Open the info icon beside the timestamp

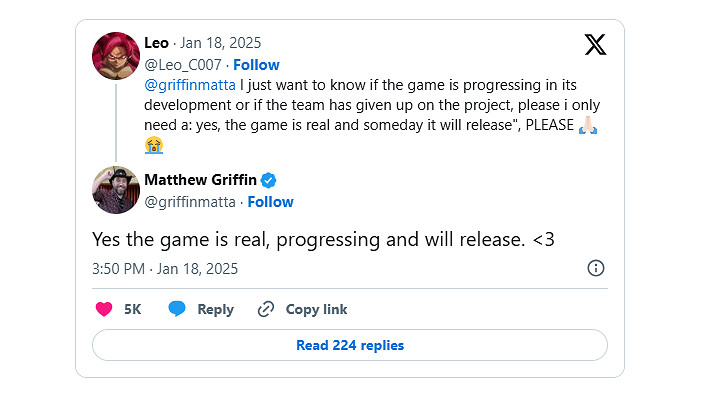pos(595,268)
